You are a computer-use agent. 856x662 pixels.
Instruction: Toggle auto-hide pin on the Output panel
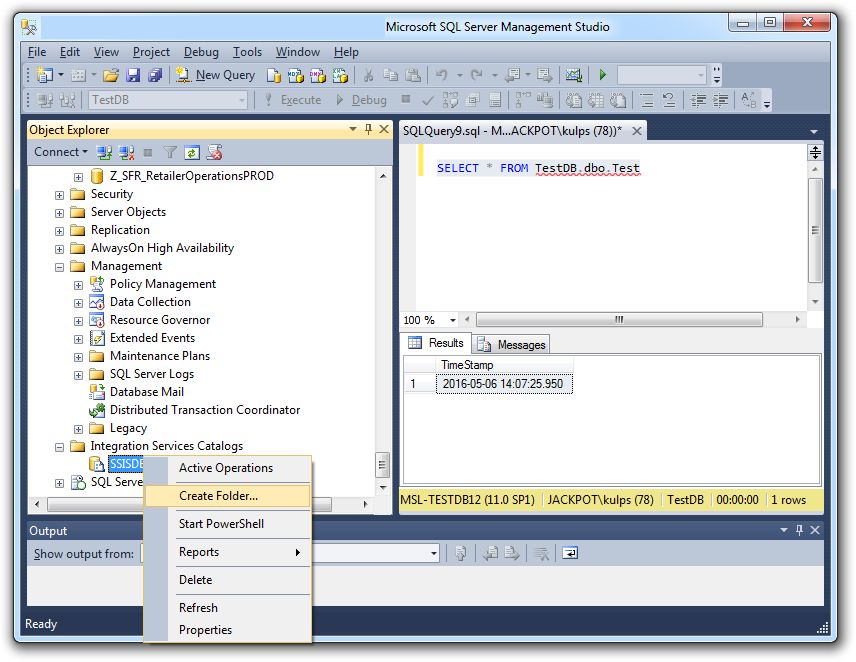point(800,530)
